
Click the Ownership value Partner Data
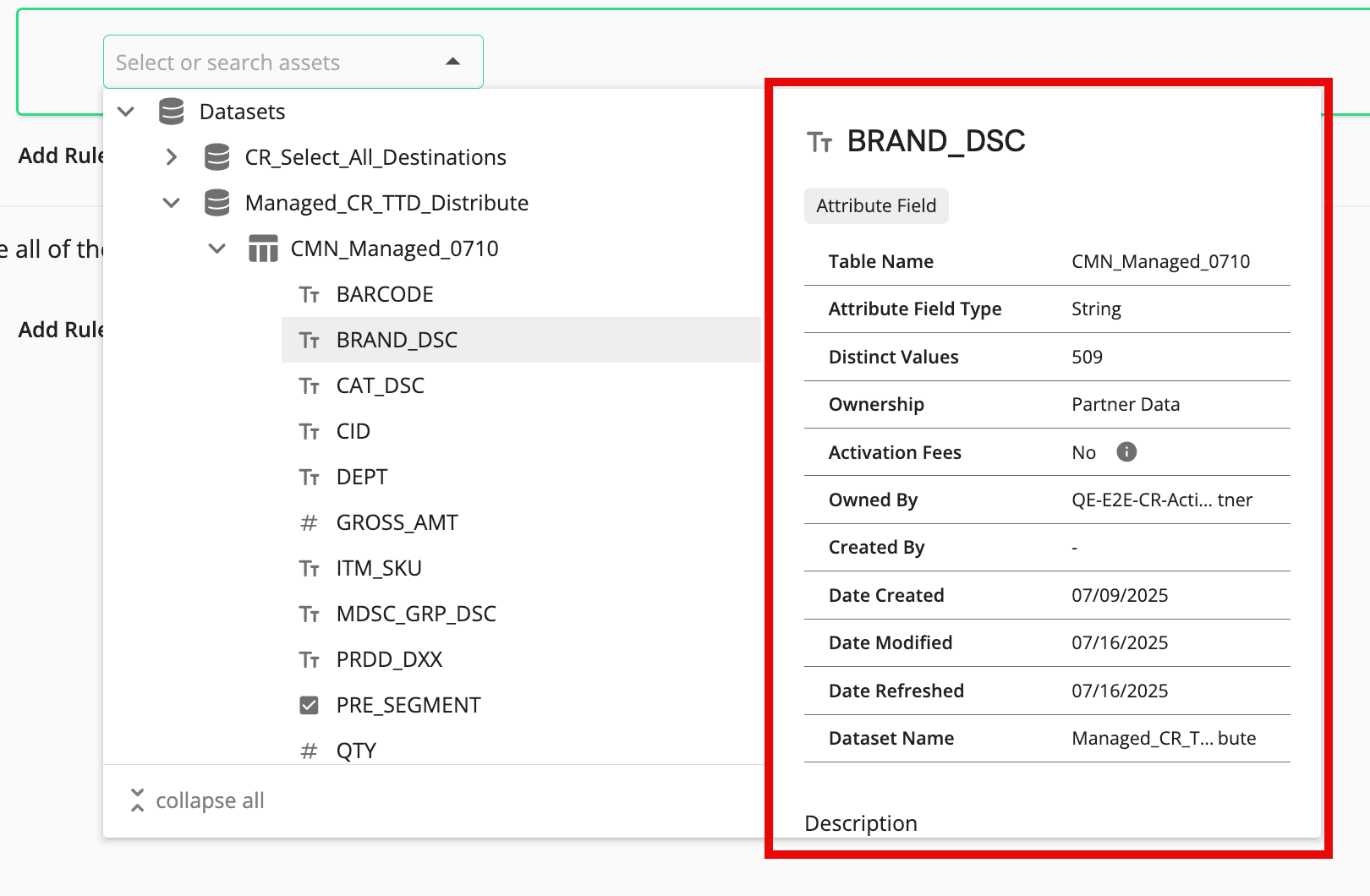coord(1125,404)
